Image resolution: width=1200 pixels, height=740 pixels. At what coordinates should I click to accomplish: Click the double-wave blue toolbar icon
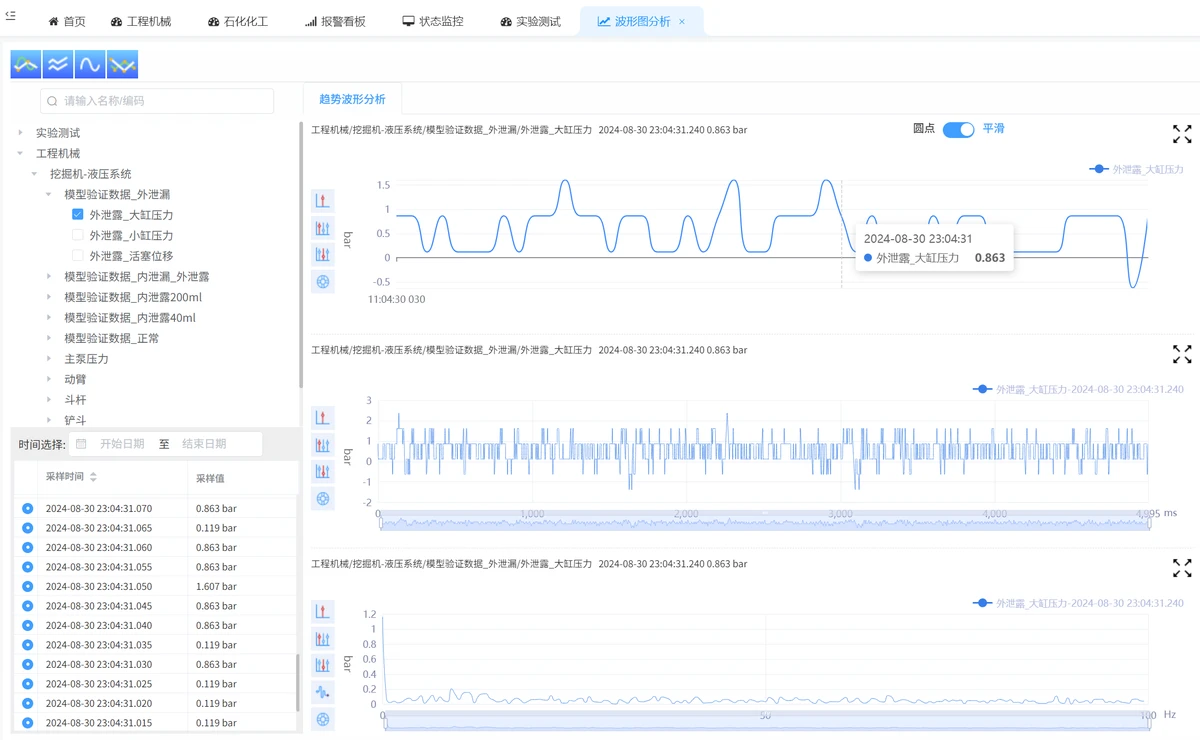58,64
